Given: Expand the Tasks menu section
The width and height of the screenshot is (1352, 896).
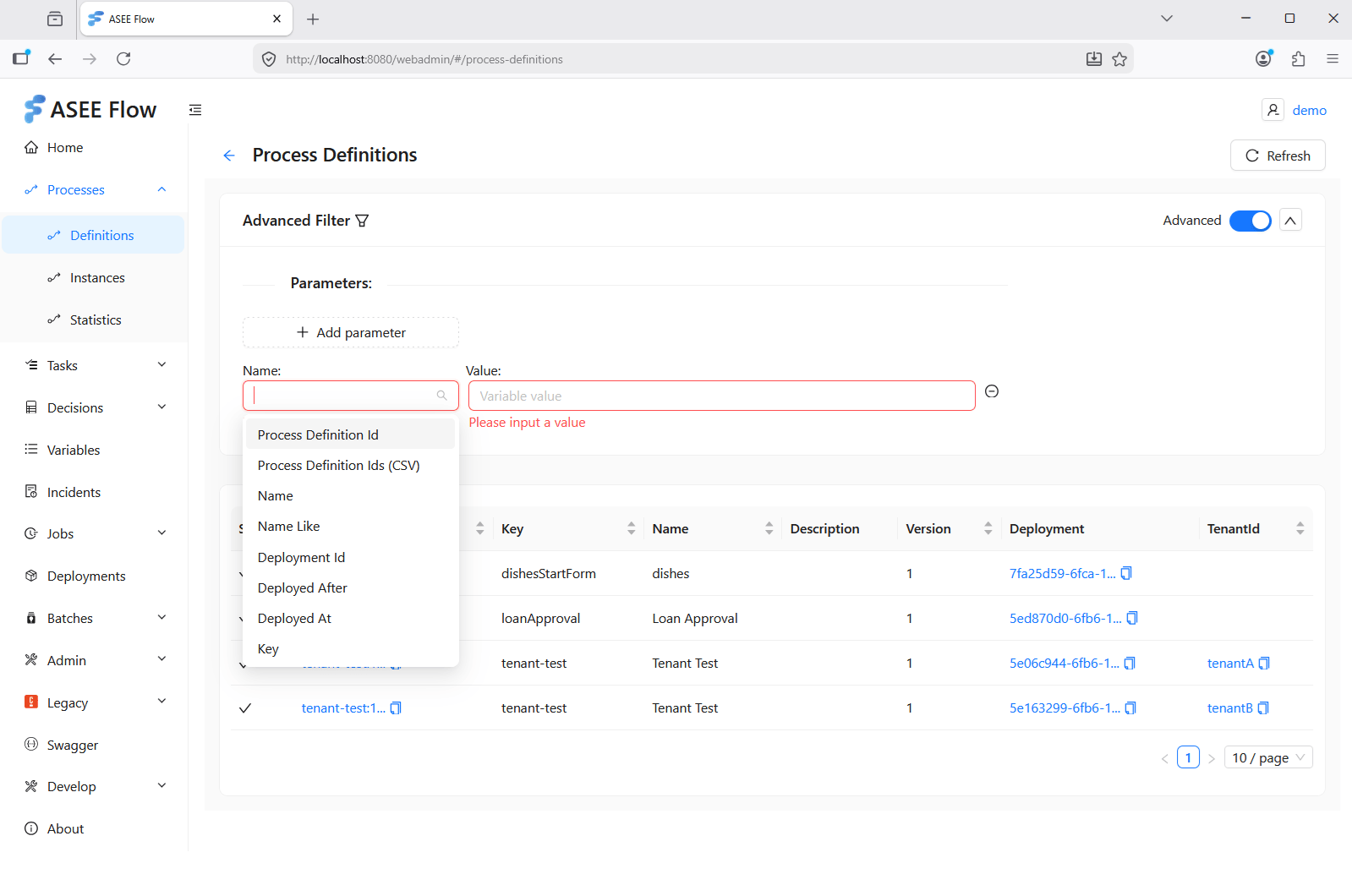Looking at the screenshot, I should [x=162, y=365].
